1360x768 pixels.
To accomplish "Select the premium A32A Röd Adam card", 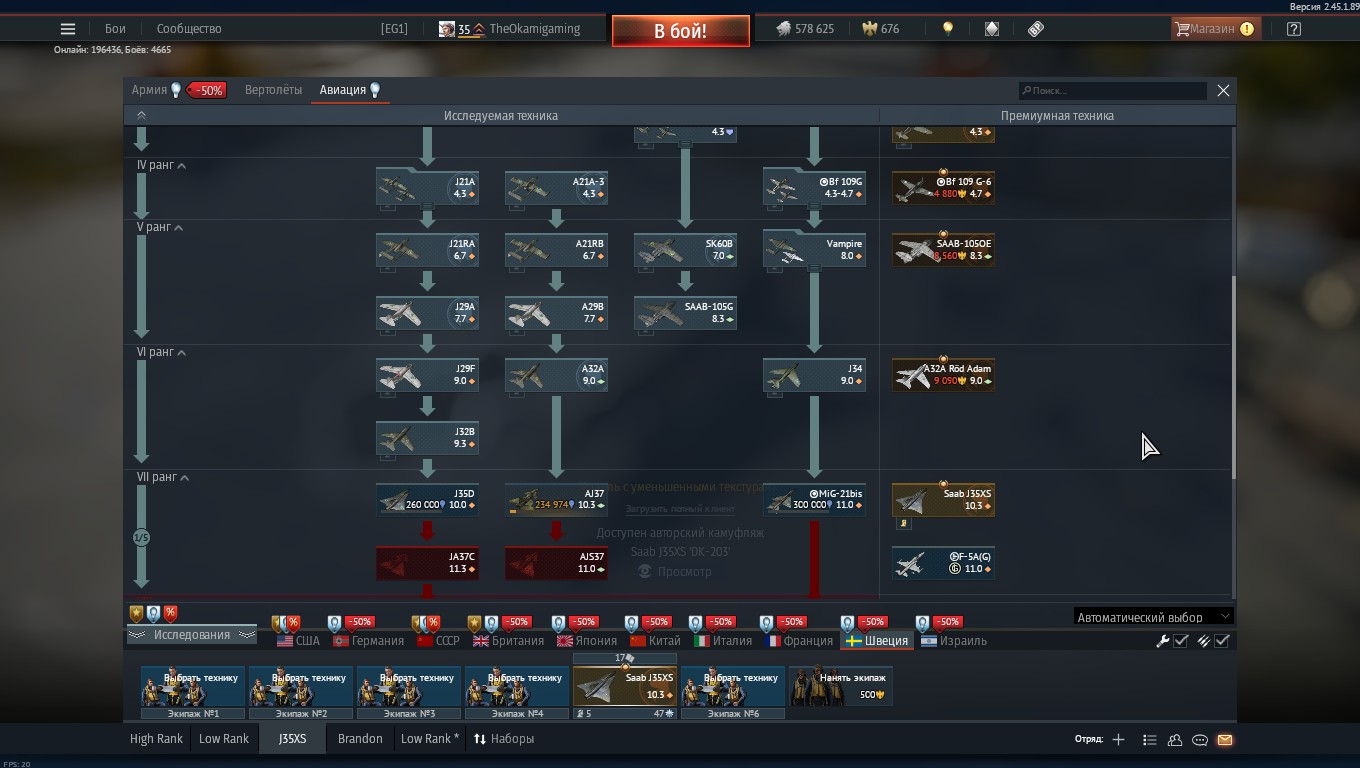I will coord(943,374).
